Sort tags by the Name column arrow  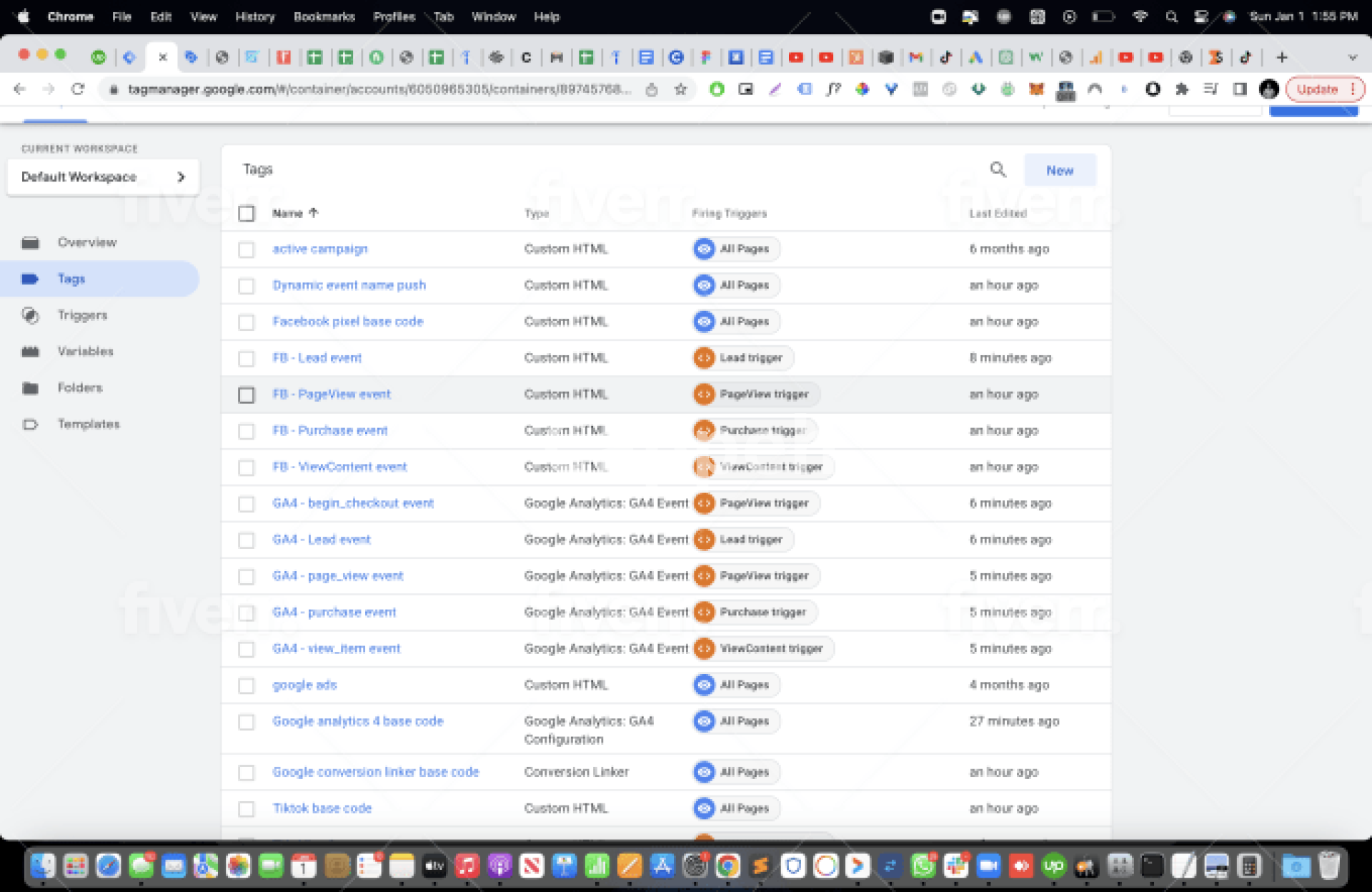point(313,213)
